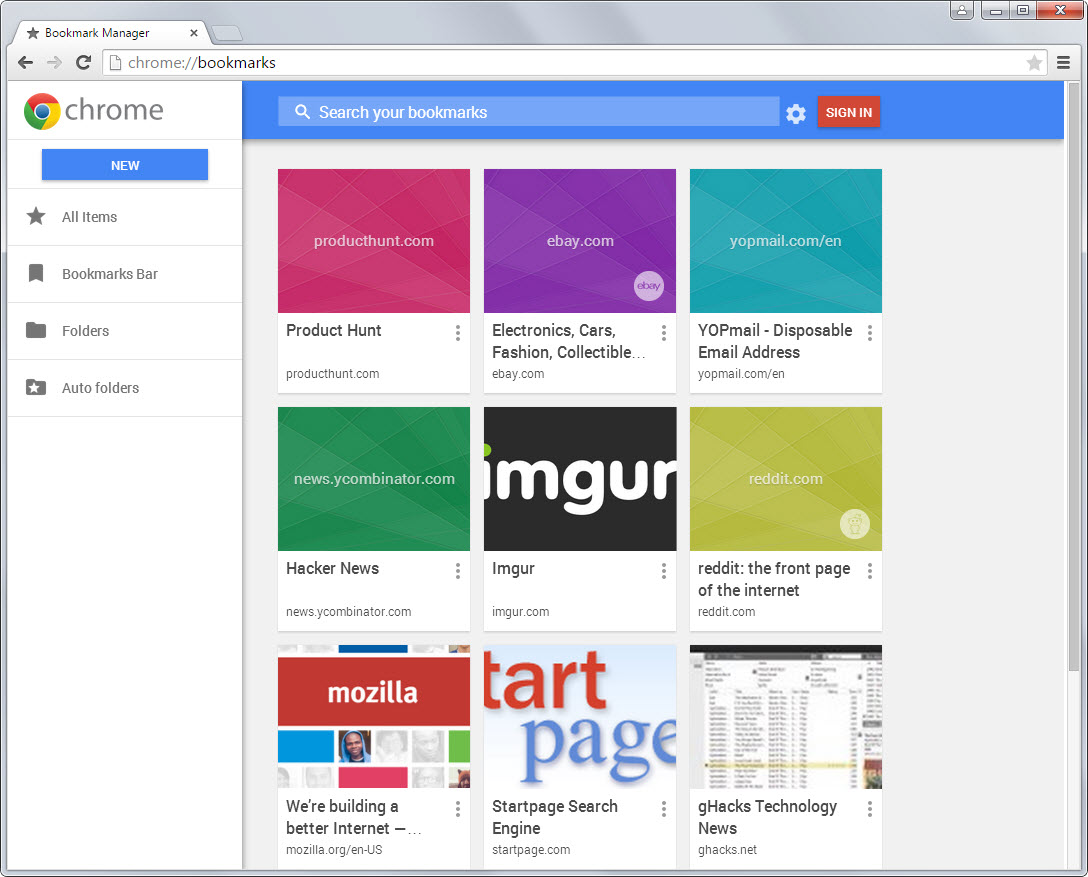1088x877 pixels.
Task: Open the Startpage Search Engine title link
Action: click(554, 817)
